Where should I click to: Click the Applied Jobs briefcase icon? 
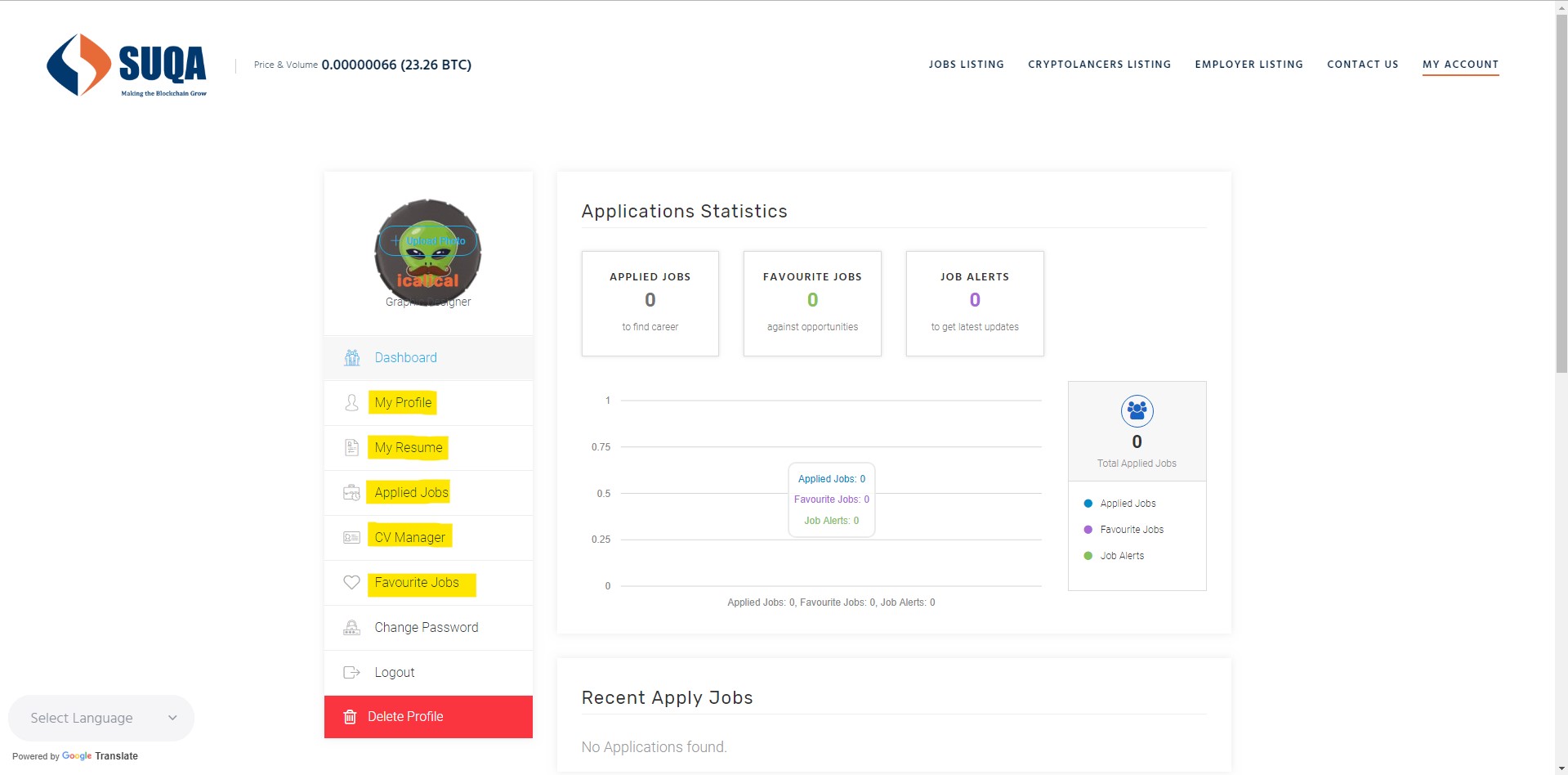click(x=352, y=492)
